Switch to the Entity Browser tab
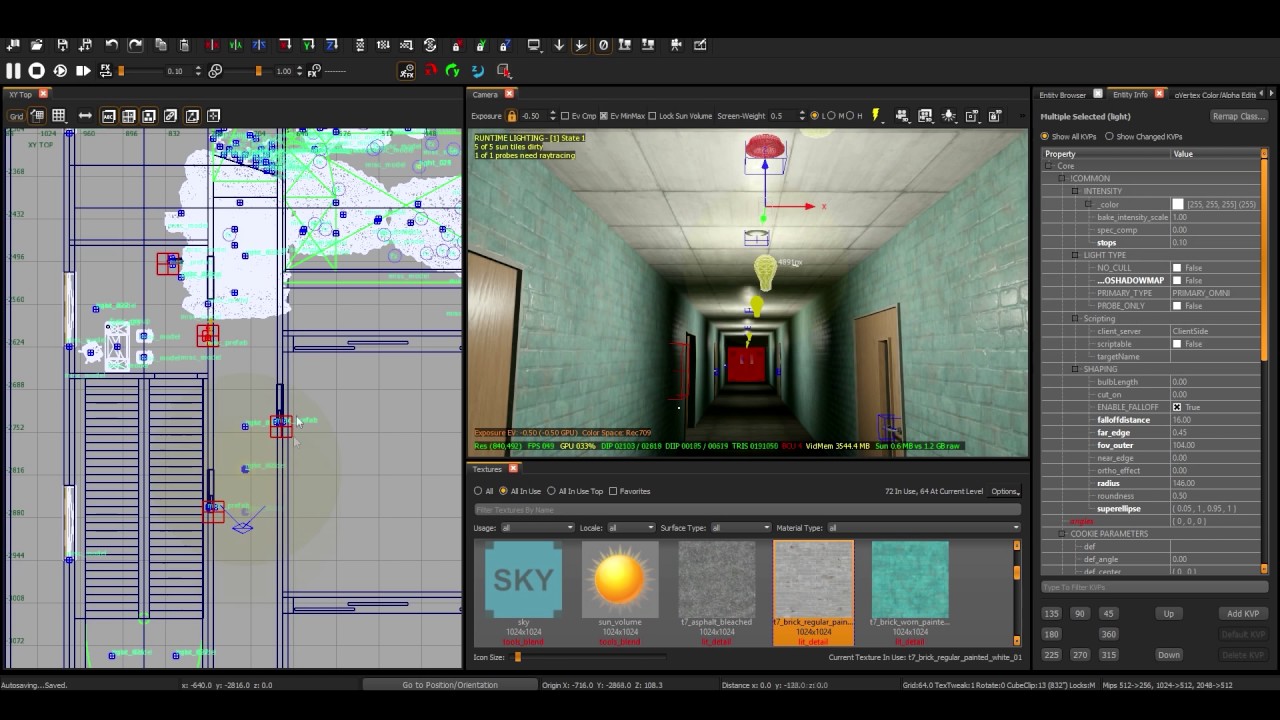1280x720 pixels. click(x=1063, y=95)
